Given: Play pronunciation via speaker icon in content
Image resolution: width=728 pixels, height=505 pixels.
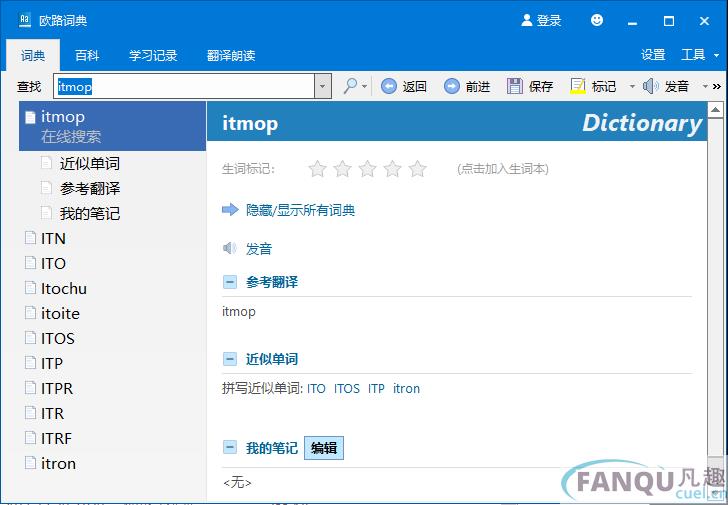Looking at the screenshot, I should [230, 248].
